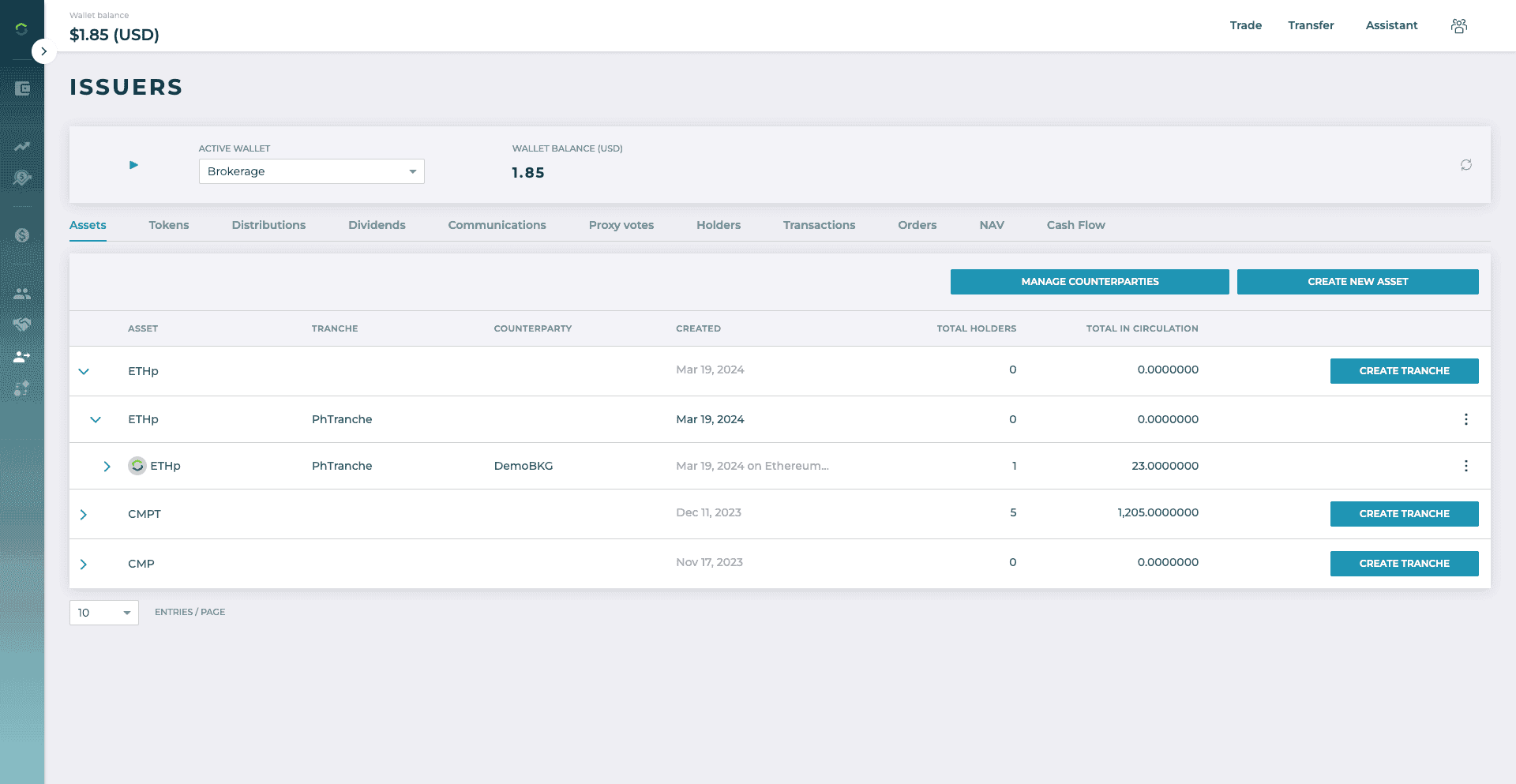This screenshot has height=784, width=1516.
Task: Open the Cash Flow tab
Action: (1075, 225)
